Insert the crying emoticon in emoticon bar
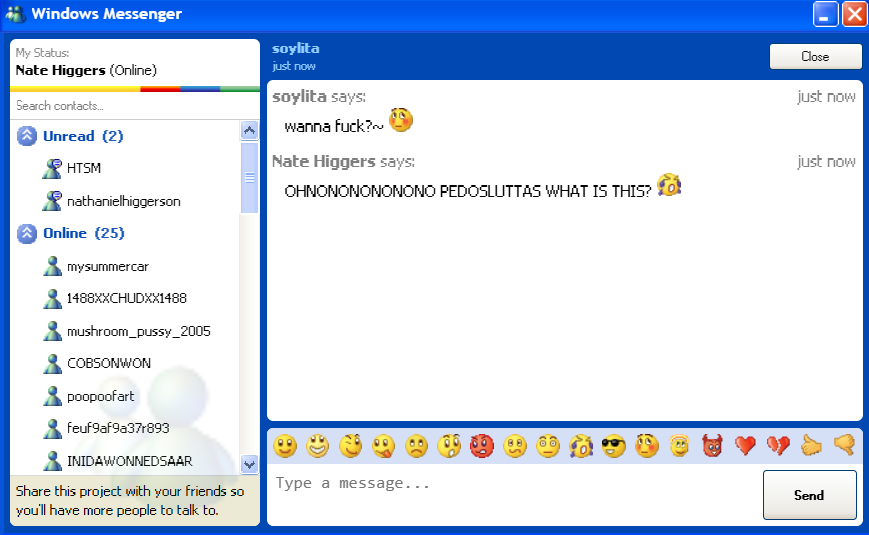The height and width of the screenshot is (535, 869). pos(581,446)
